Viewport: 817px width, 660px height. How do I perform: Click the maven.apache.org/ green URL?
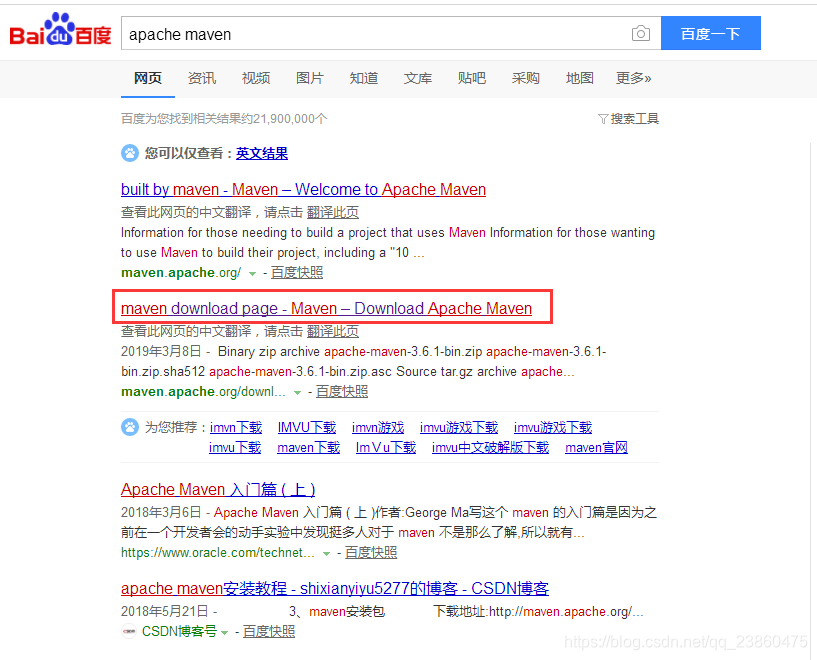point(181,272)
